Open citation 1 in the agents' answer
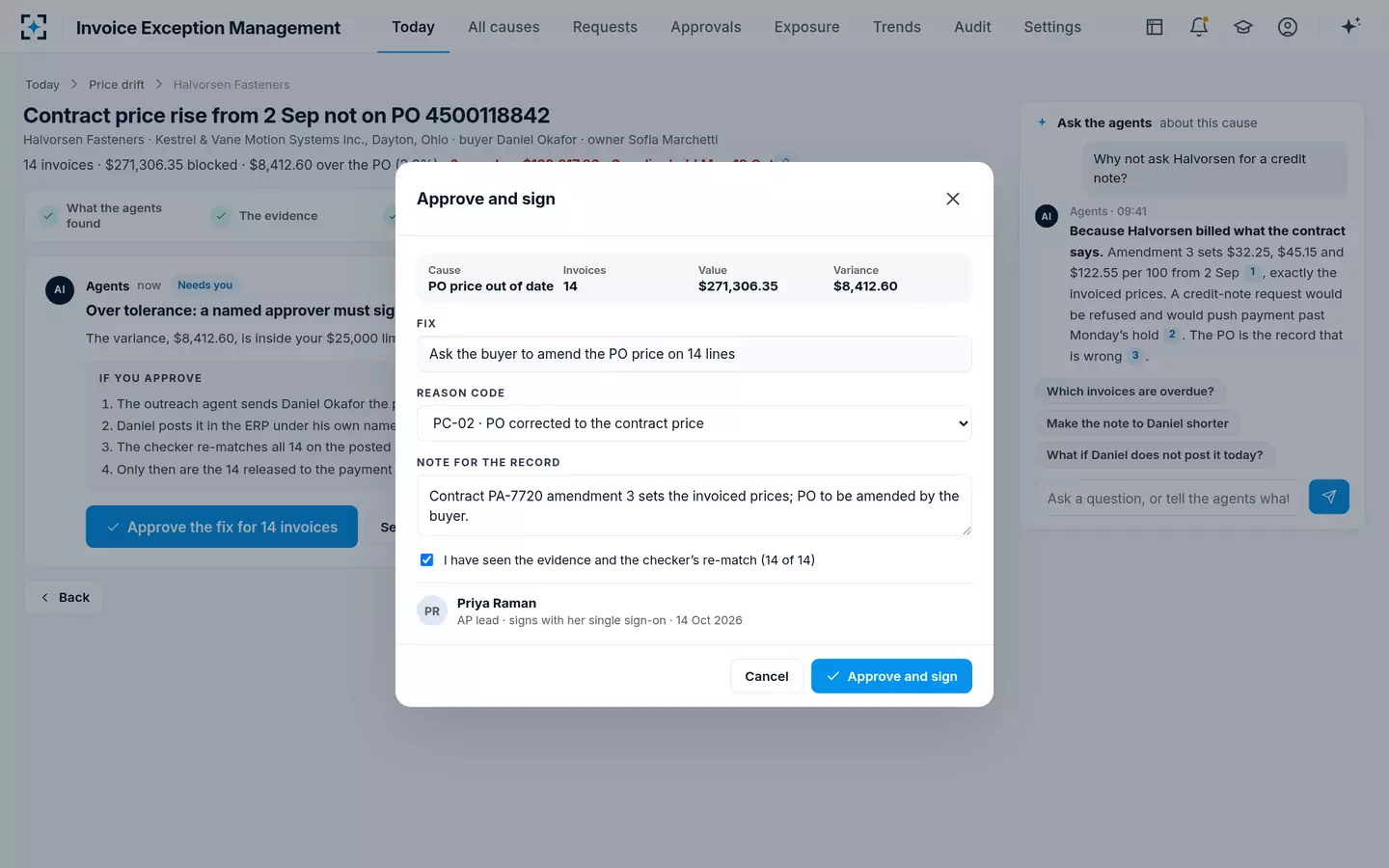Viewport: 1389px width, 868px height. (1253, 272)
